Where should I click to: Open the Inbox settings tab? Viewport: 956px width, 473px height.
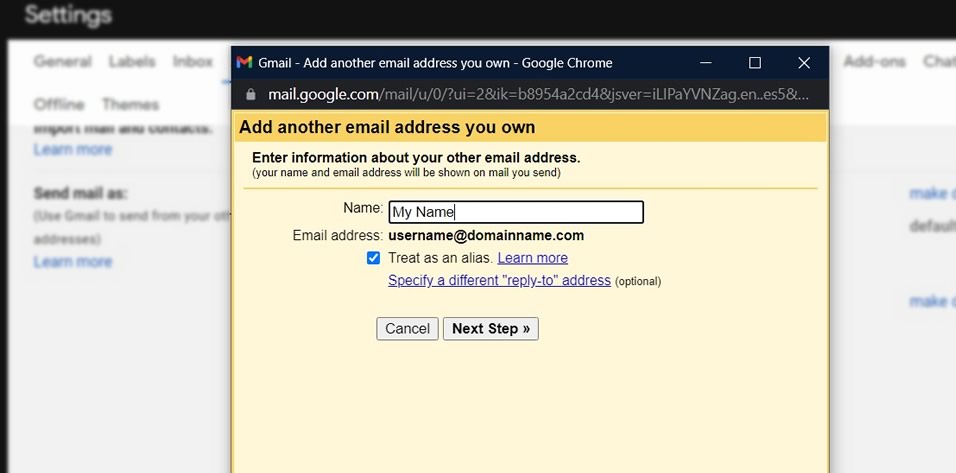tap(193, 62)
